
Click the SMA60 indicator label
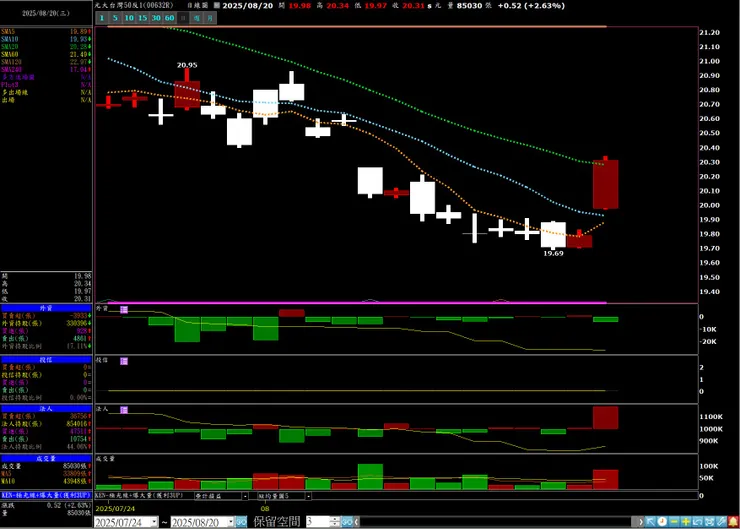click(x=9, y=54)
